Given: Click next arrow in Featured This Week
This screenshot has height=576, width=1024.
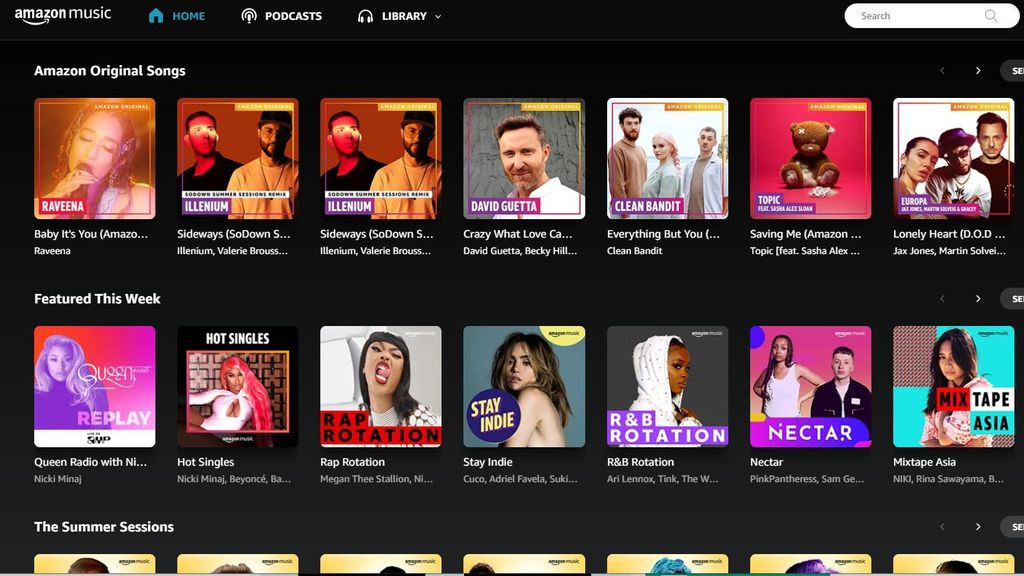Looking at the screenshot, I should coord(978,299).
